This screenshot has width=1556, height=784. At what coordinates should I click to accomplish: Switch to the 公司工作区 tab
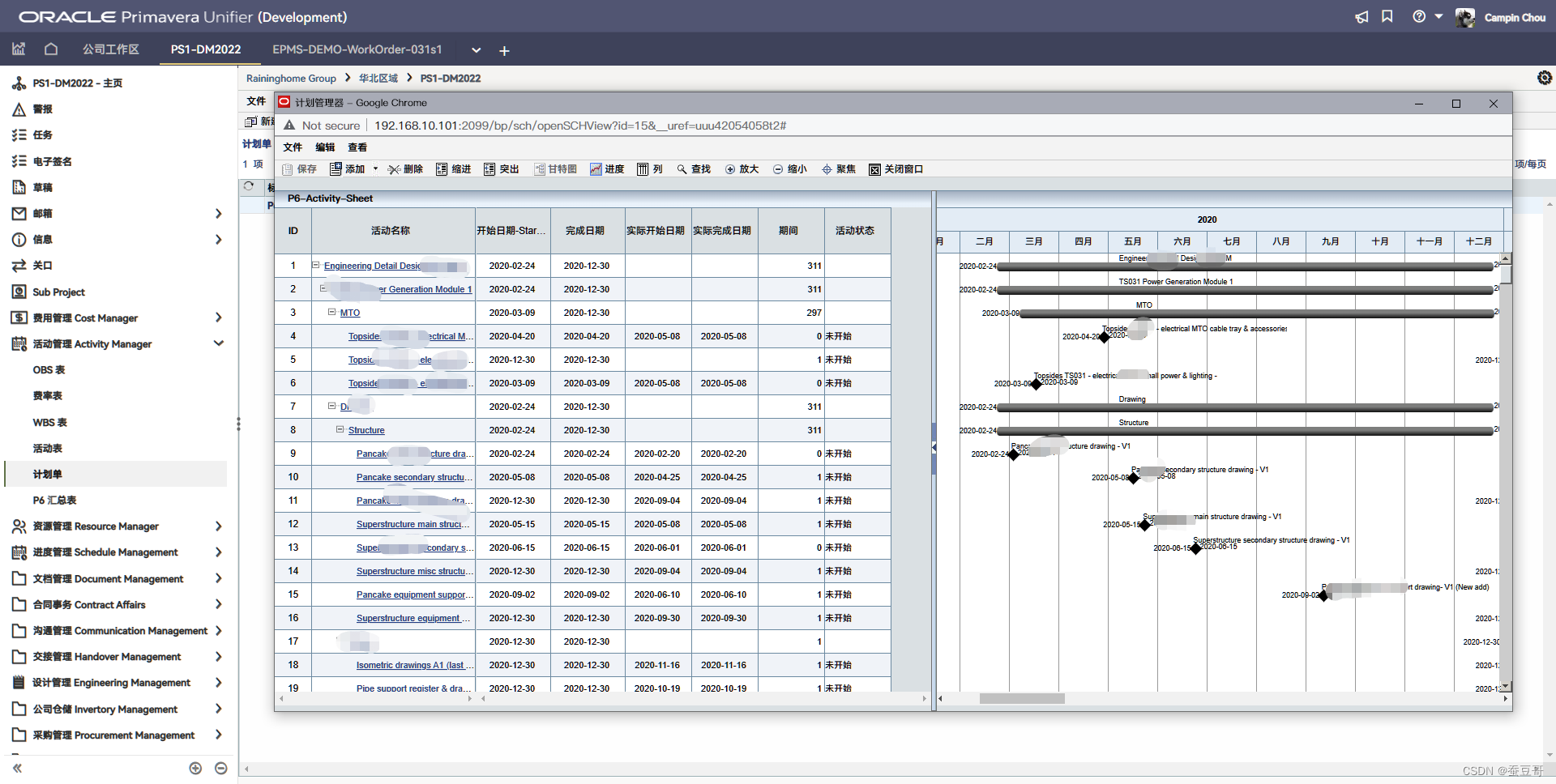tap(111, 49)
